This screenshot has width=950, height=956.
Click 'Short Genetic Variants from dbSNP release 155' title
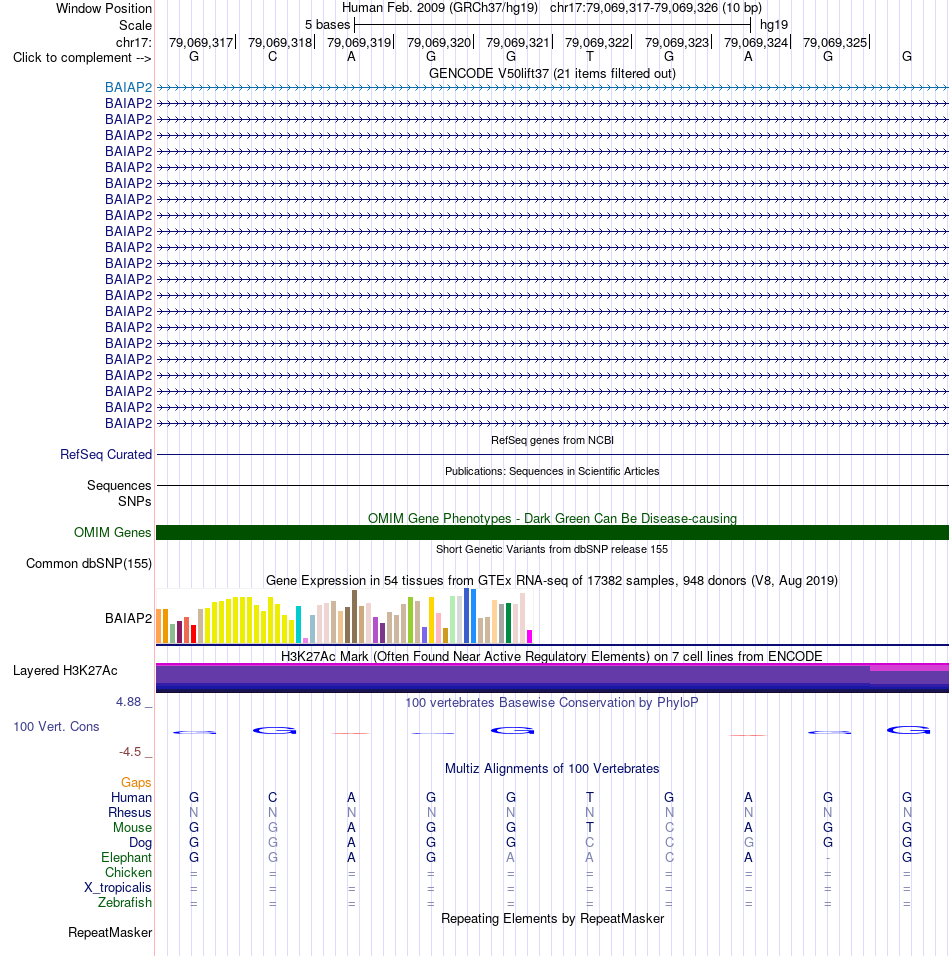(x=552, y=549)
